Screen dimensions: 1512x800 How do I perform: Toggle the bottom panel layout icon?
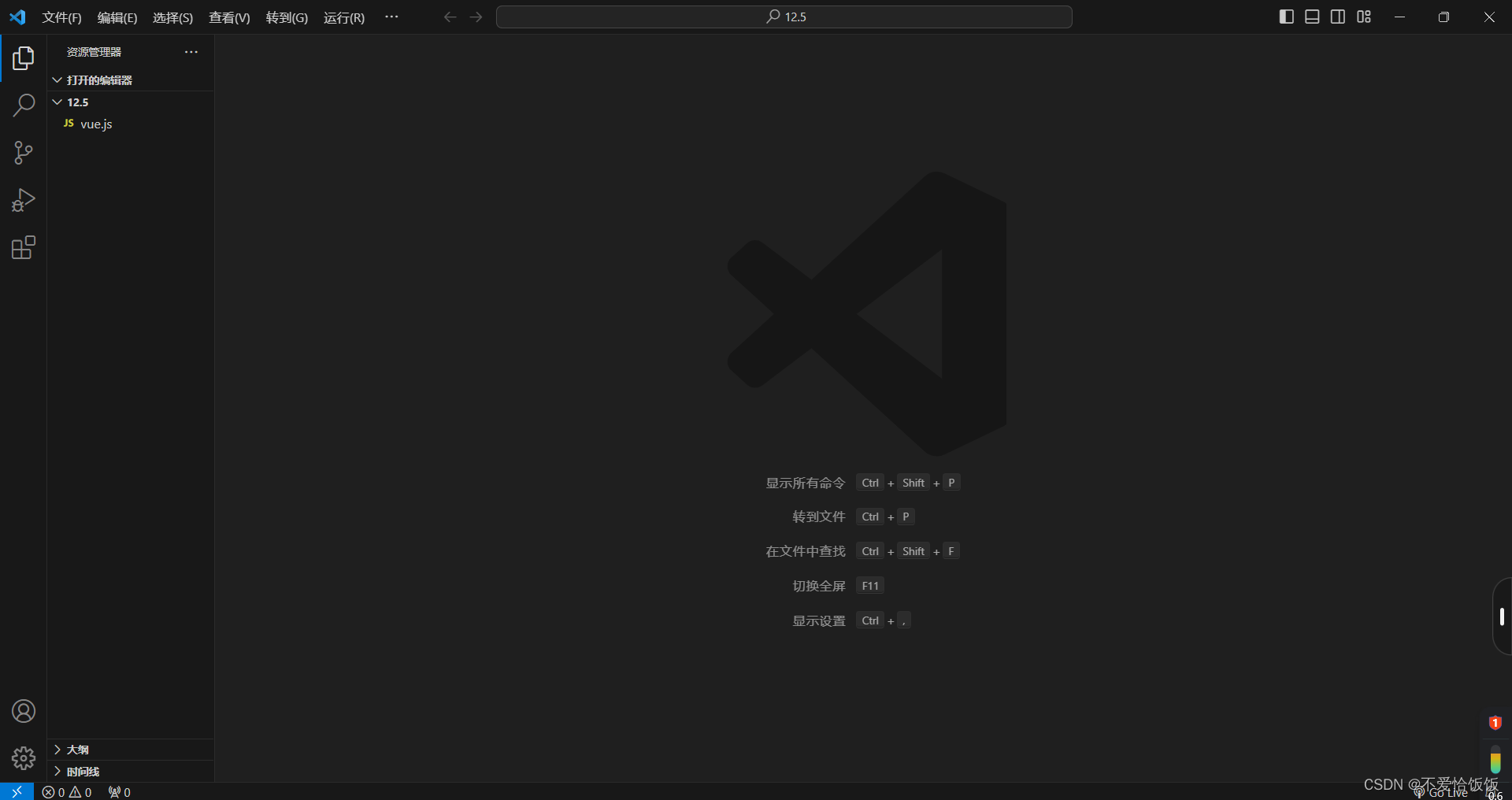(1312, 17)
